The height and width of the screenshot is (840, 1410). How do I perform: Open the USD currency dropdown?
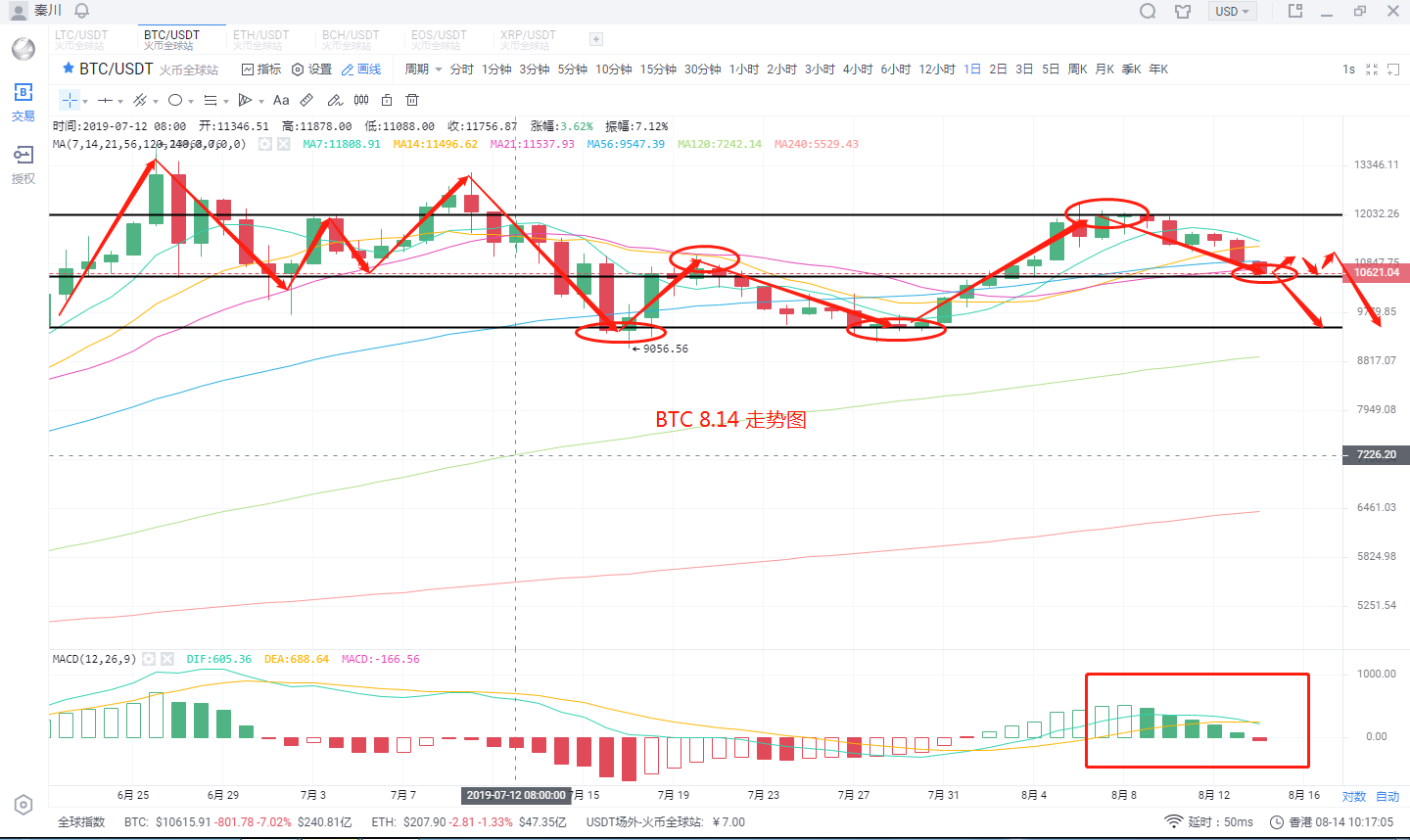click(1233, 11)
